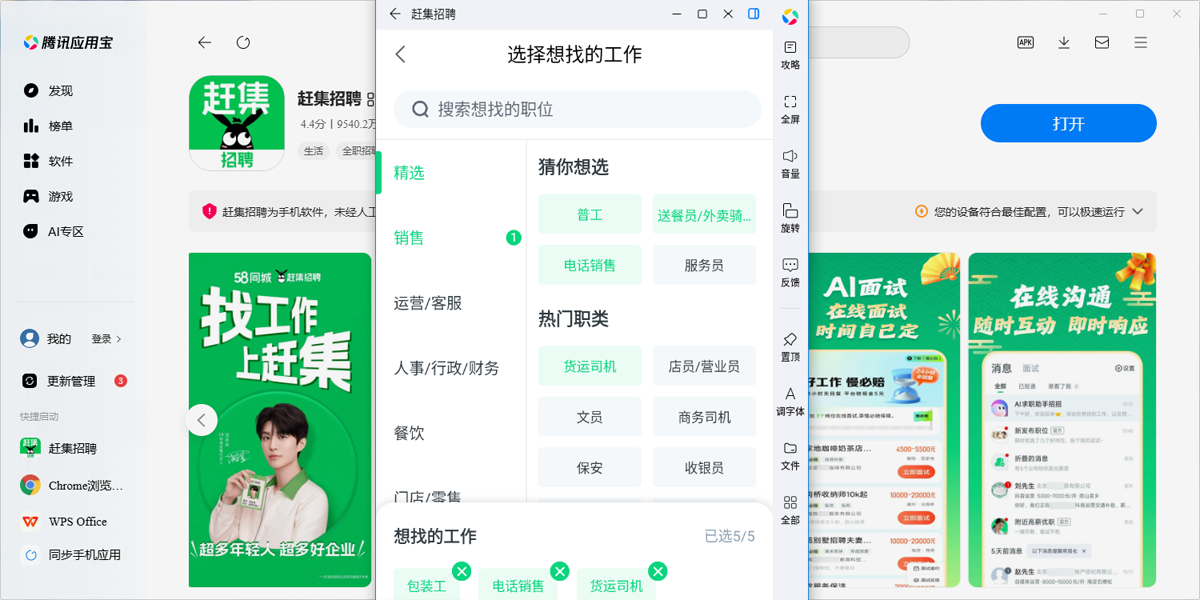Toggle 商务司机 job chip
This screenshot has height=600, width=1200.
pyautogui.click(x=705, y=417)
